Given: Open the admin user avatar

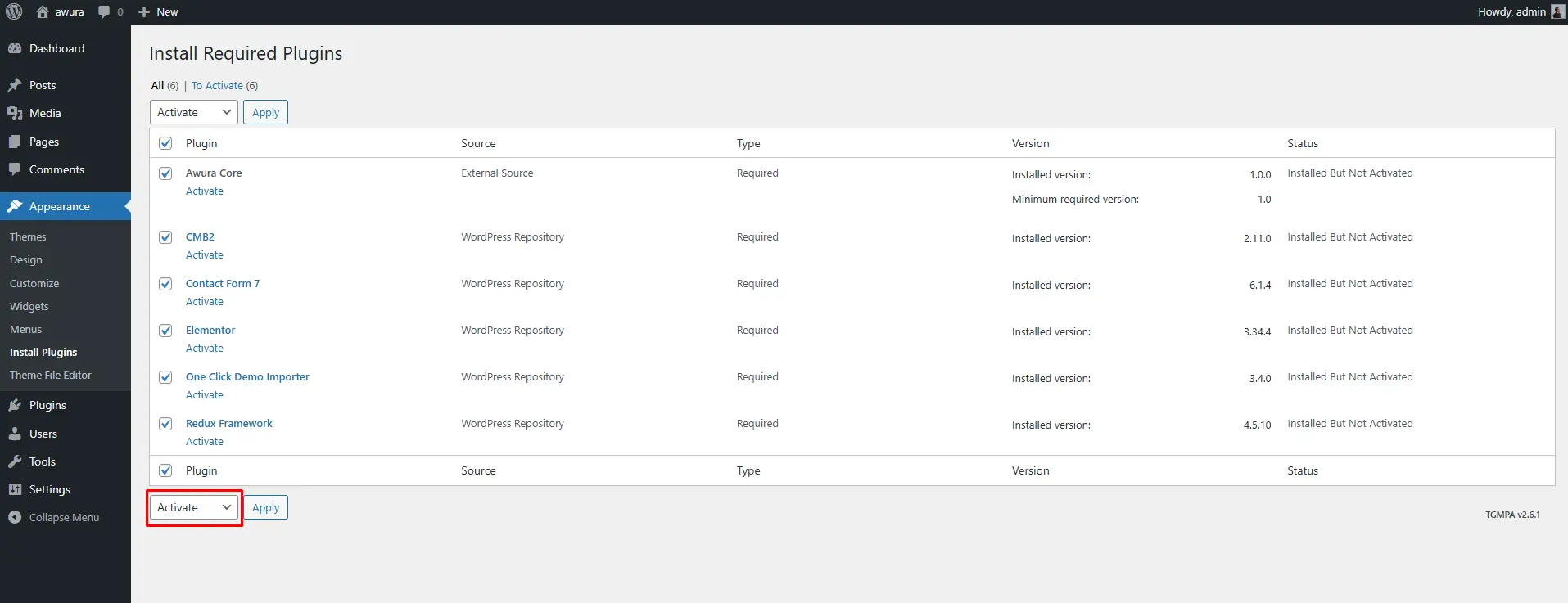Looking at the screenshot, I should coord(1558,11).
